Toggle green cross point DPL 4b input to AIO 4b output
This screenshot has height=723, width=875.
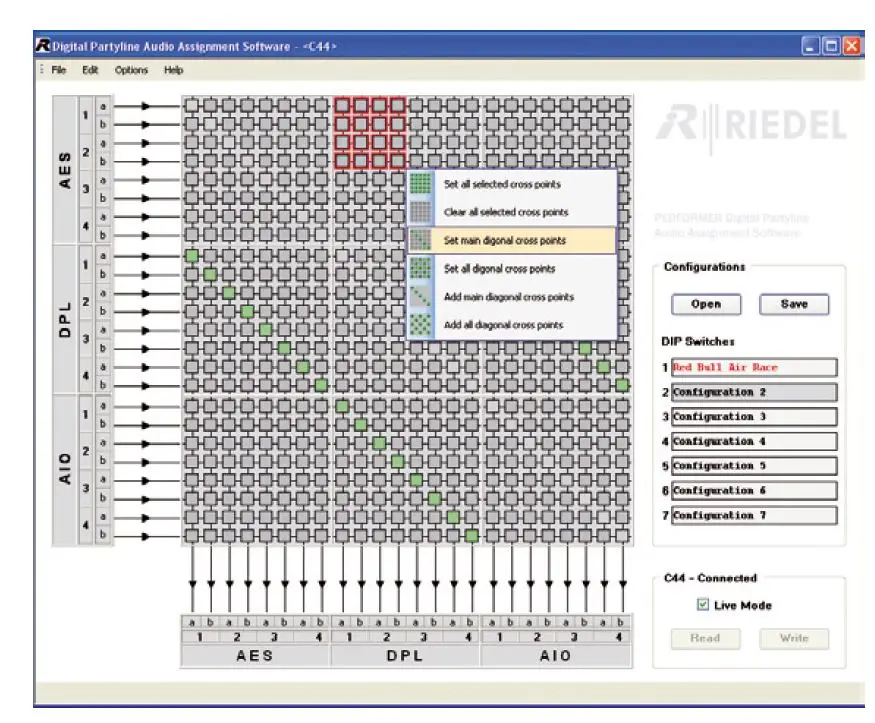[622, 385]
